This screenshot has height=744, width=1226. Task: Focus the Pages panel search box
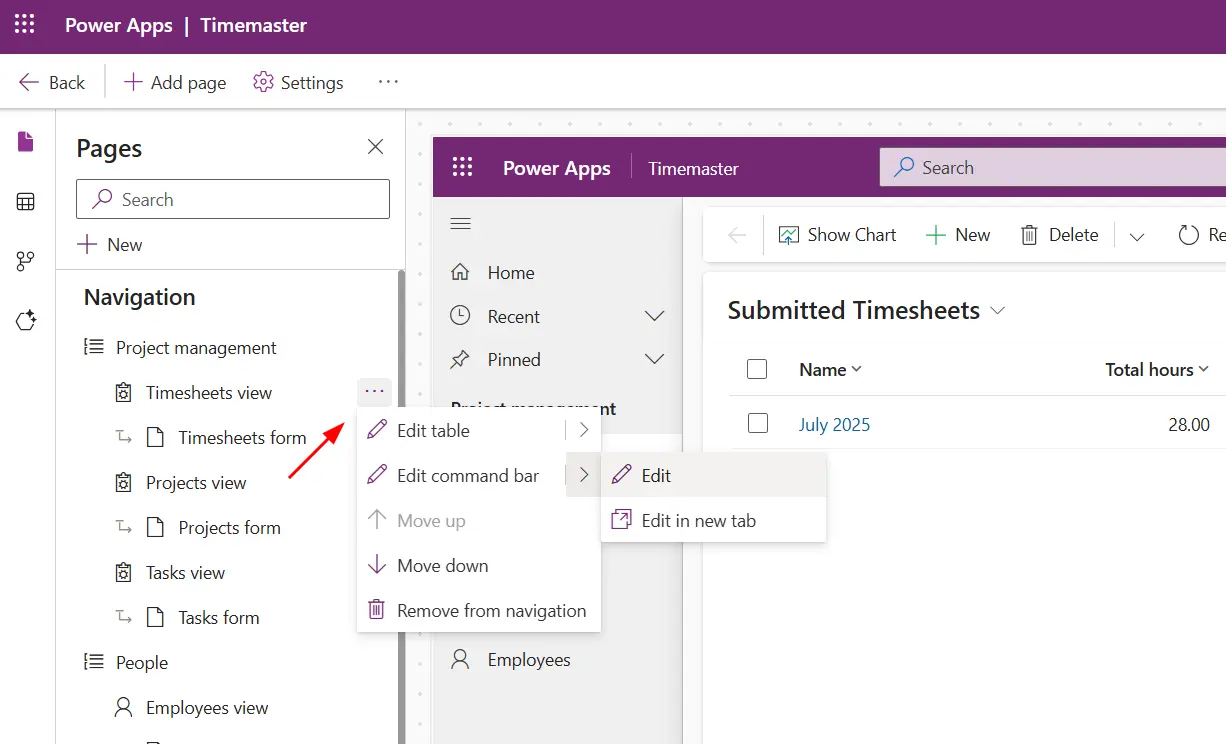tap(233, 199)
